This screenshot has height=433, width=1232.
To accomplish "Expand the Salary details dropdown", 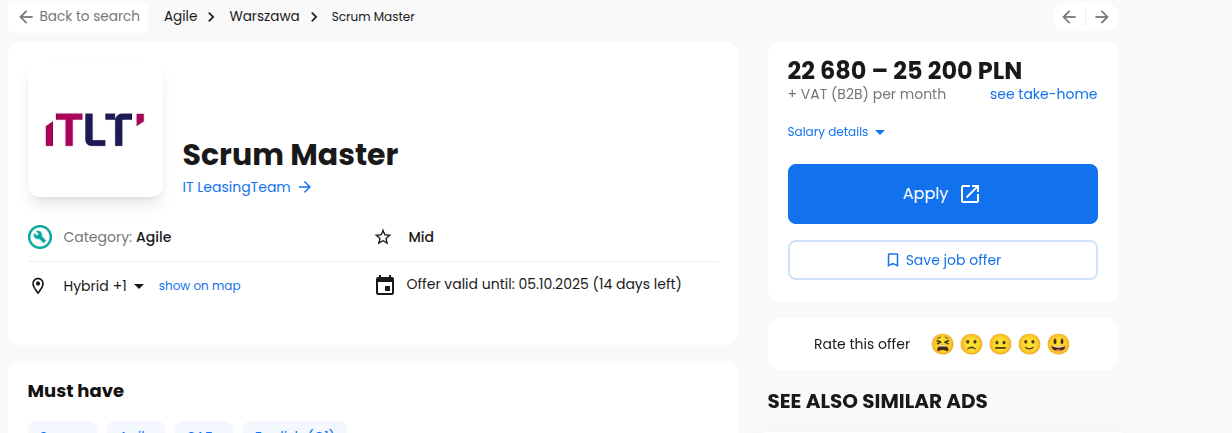I will (836, 132).
